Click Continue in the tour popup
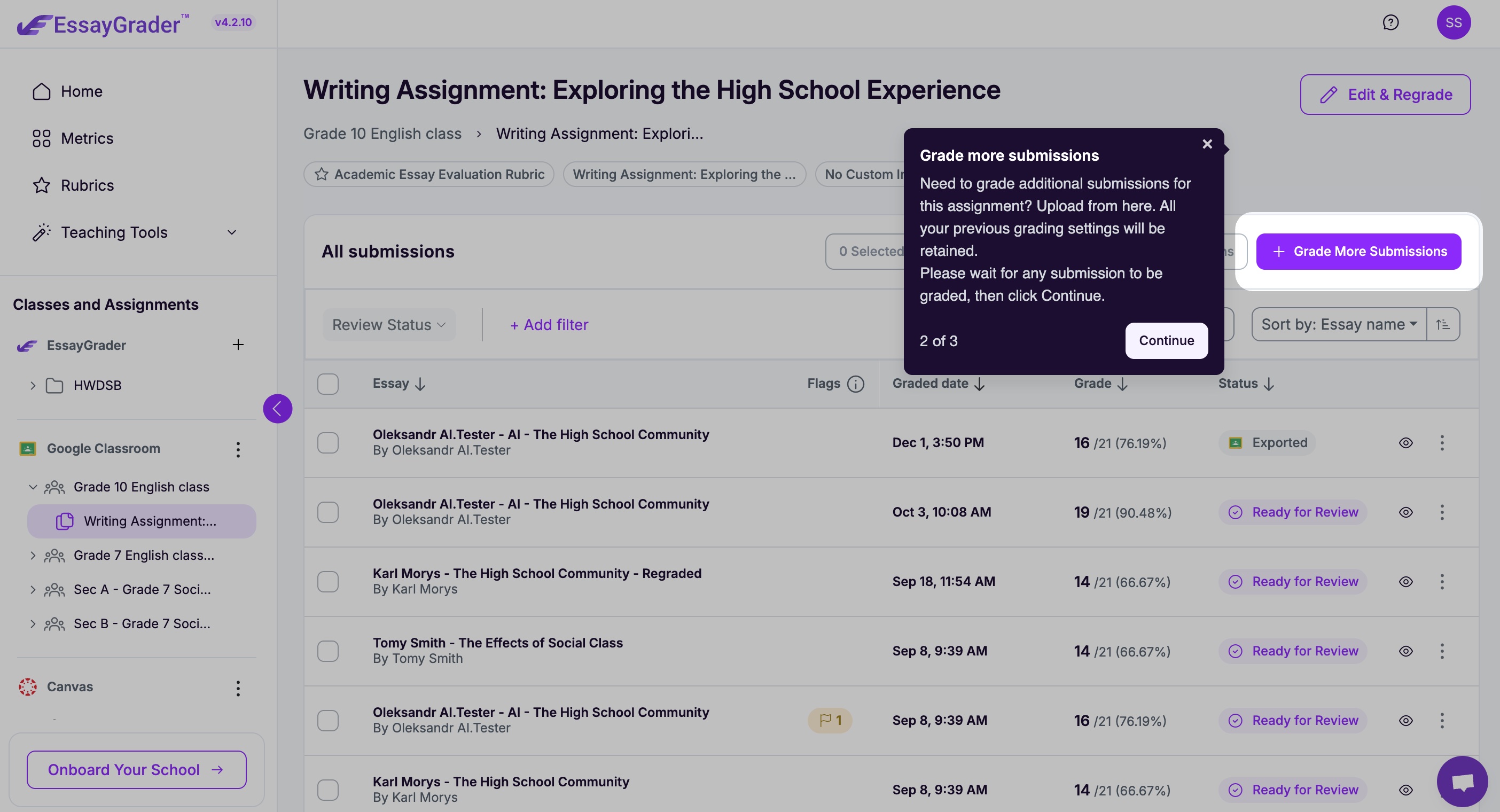Image resolution: width=1500 pixels, height=812 pixels. pos(1166,341)
